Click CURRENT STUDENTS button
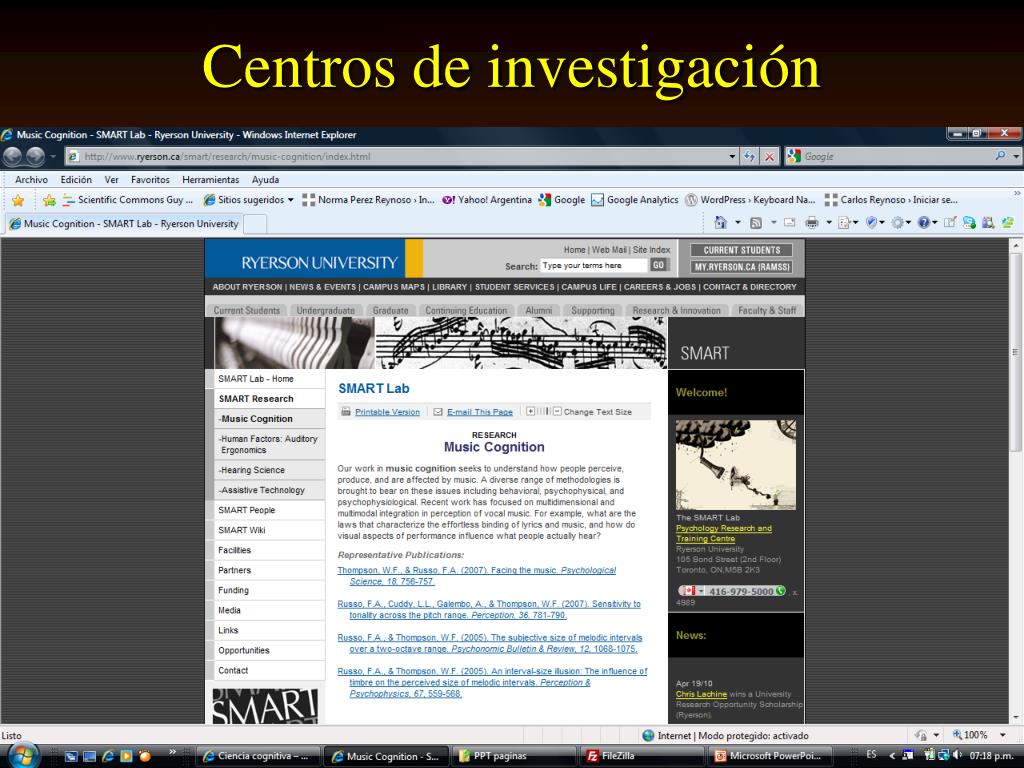1024x768 pixels. pos(742,250)
